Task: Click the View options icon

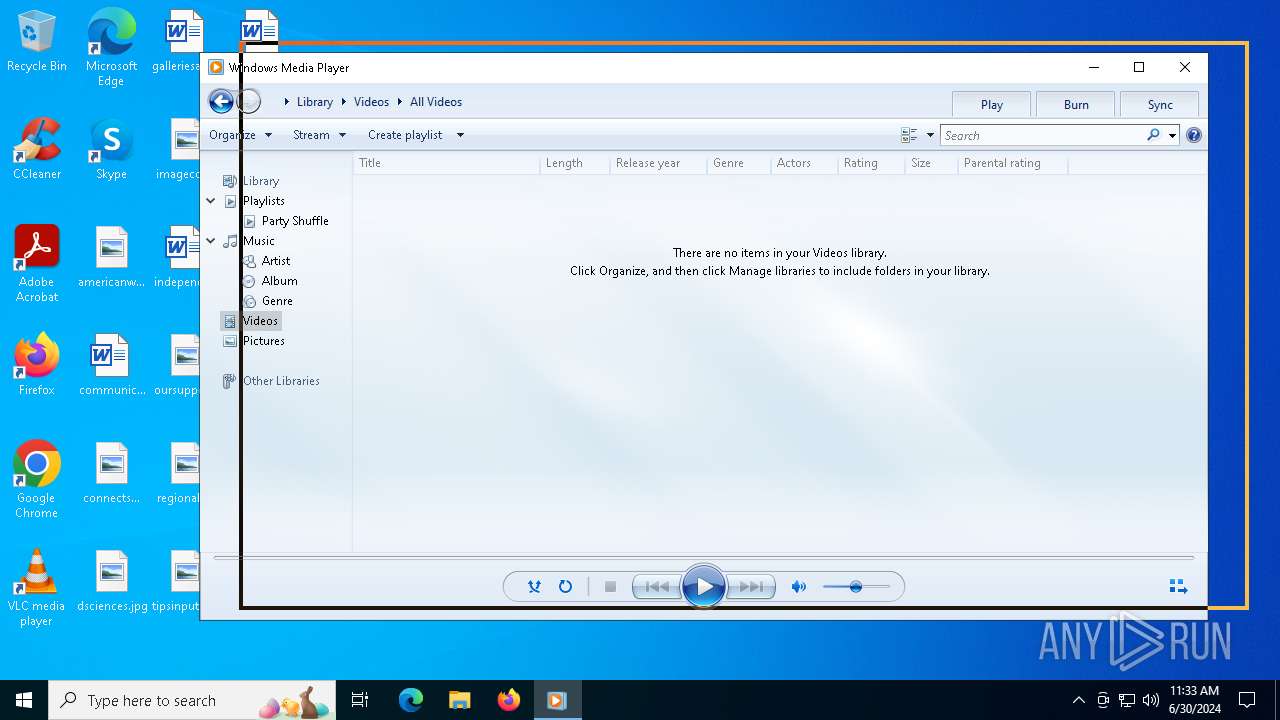Action: [x=909, y=135]
